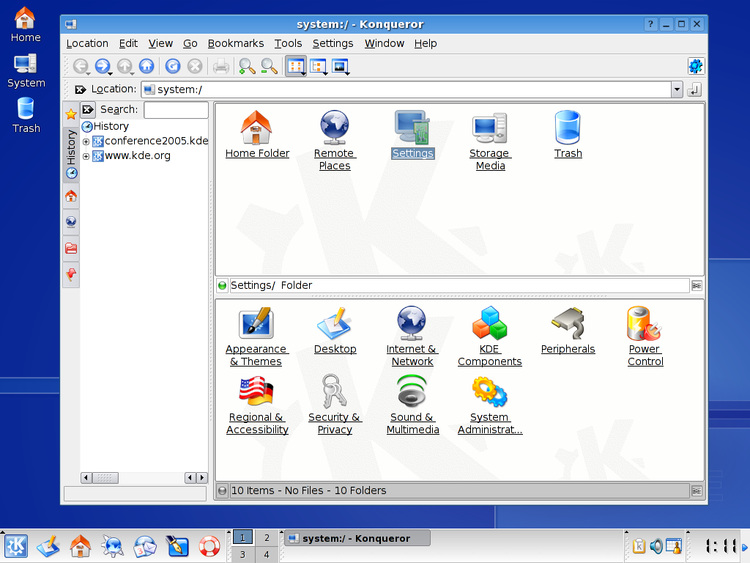Click bottom pane view link toggle
The height and width of the screenshot is (563, 750).
[x=696, y=491]
